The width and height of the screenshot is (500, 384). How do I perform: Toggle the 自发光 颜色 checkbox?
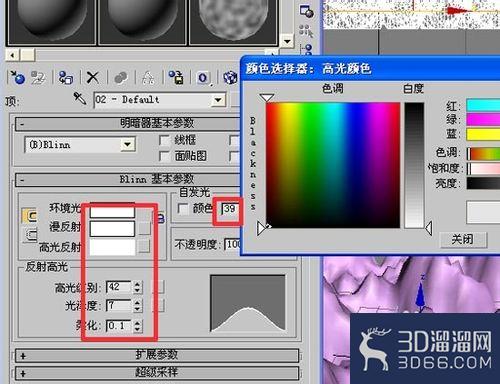183,209
